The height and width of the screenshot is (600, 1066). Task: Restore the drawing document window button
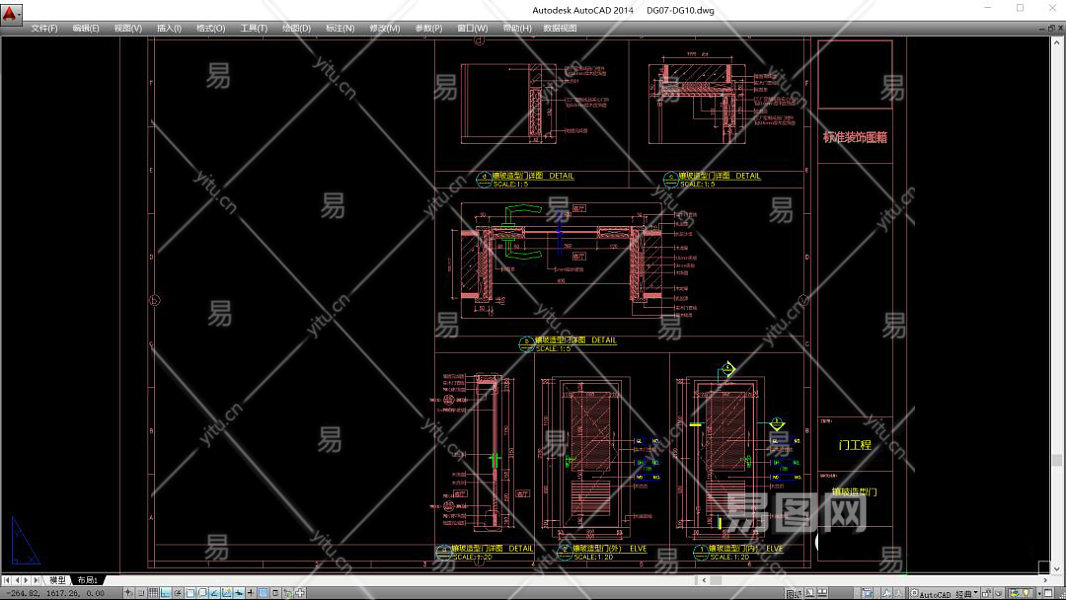click(x=1051, y=28)
